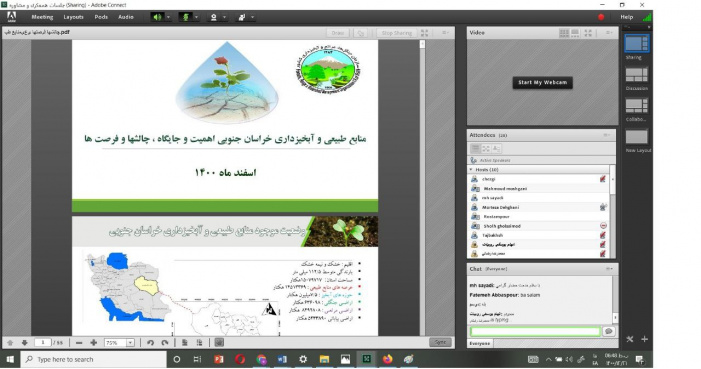Screen dimensions: 701x369
Task: Select Attendees breakout room view icon
Action: 486,148
